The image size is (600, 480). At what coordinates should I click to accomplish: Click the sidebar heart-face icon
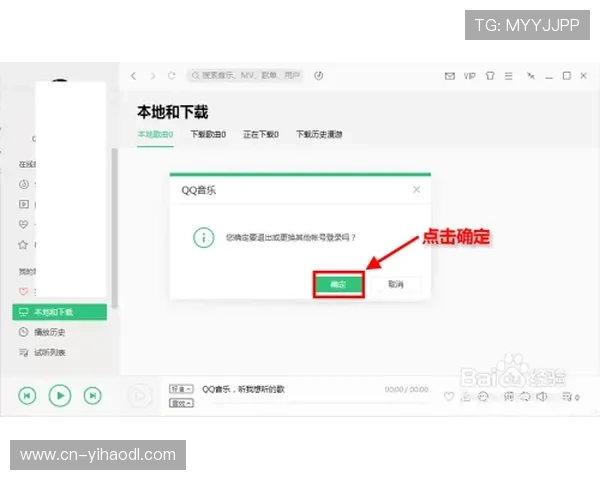coord(23,224)
